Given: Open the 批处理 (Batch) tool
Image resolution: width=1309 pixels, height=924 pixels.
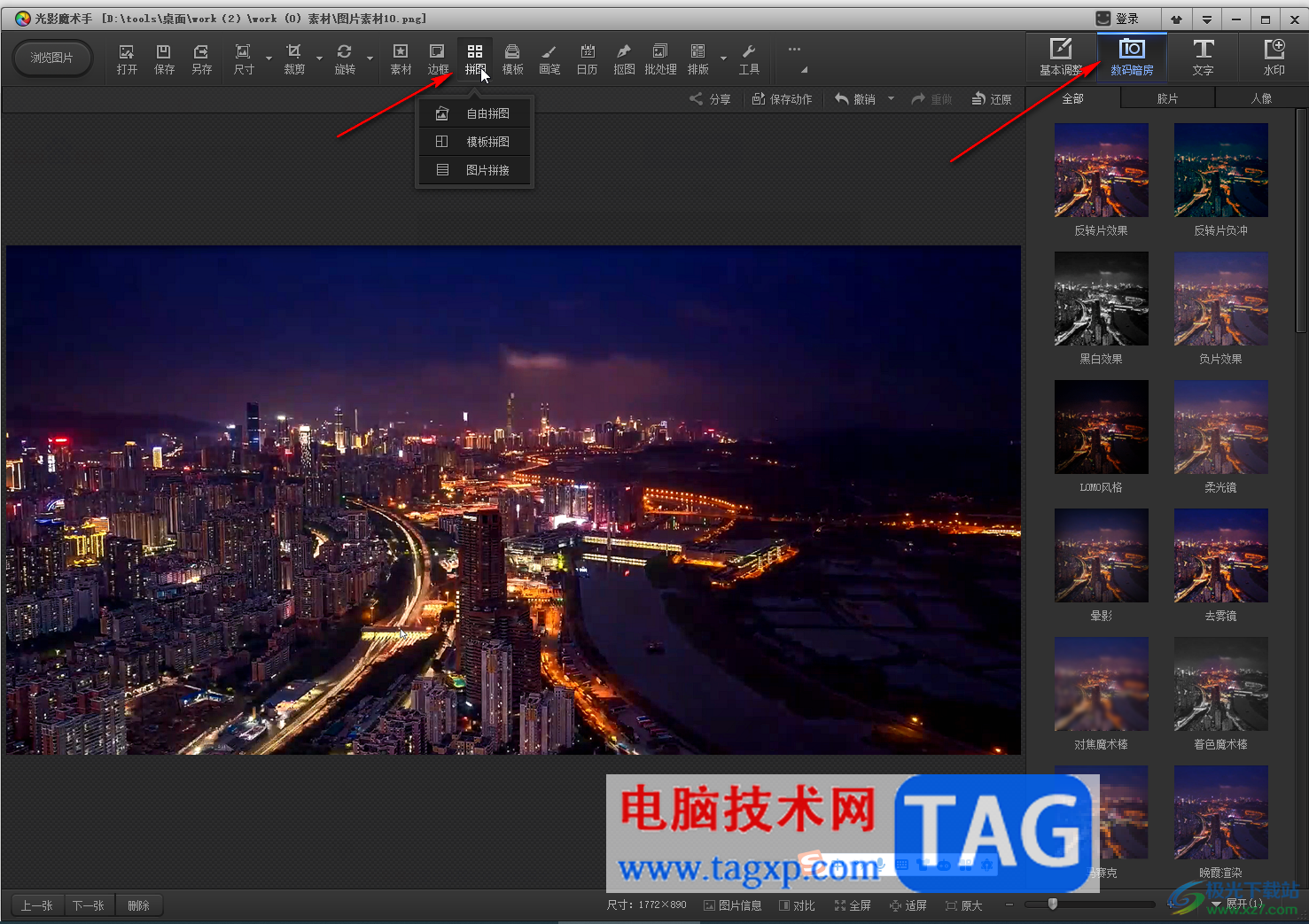Looking at the screenshot, I should pos(660,58).
